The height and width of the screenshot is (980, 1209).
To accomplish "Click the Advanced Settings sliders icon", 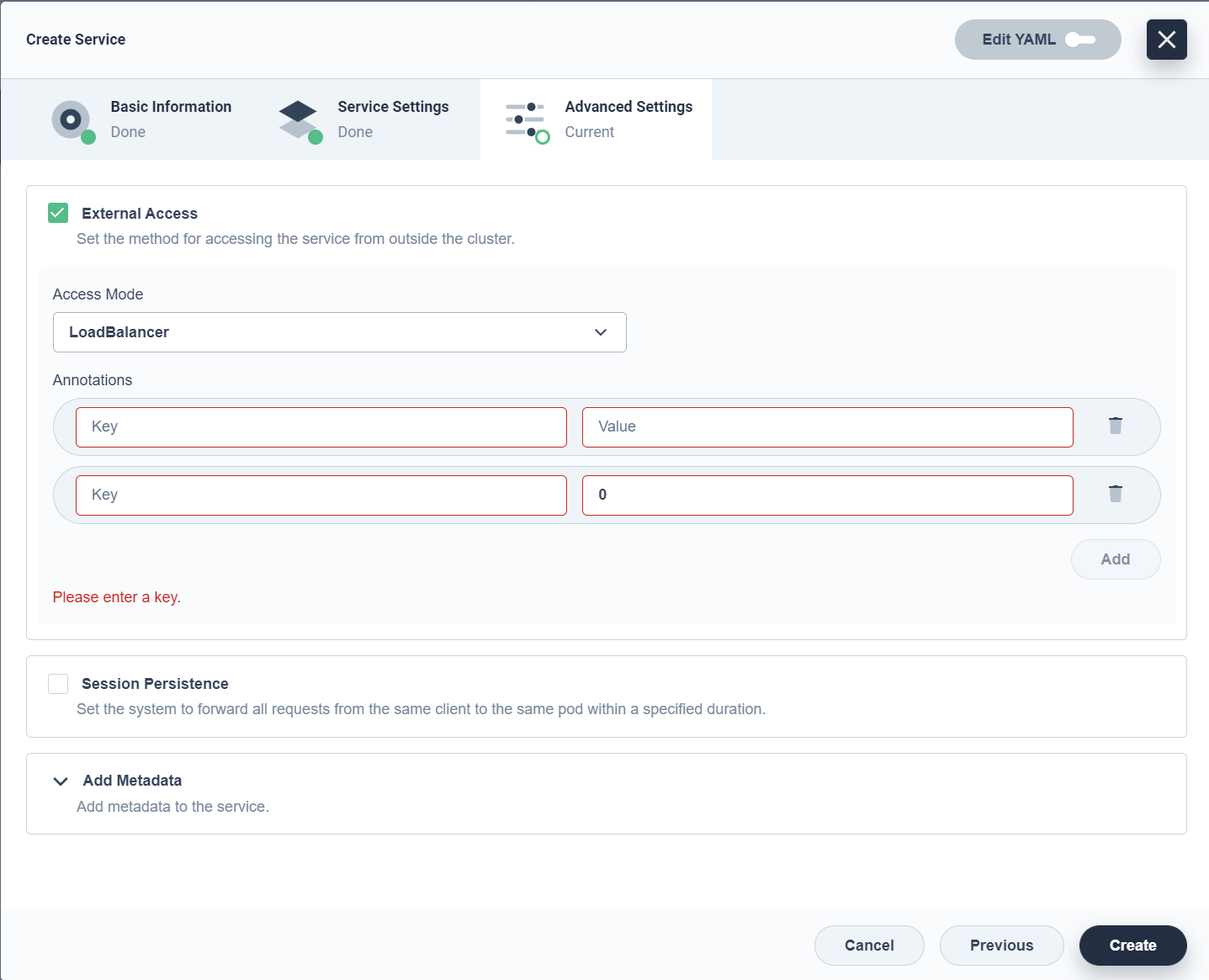I will tap(525, 119).
